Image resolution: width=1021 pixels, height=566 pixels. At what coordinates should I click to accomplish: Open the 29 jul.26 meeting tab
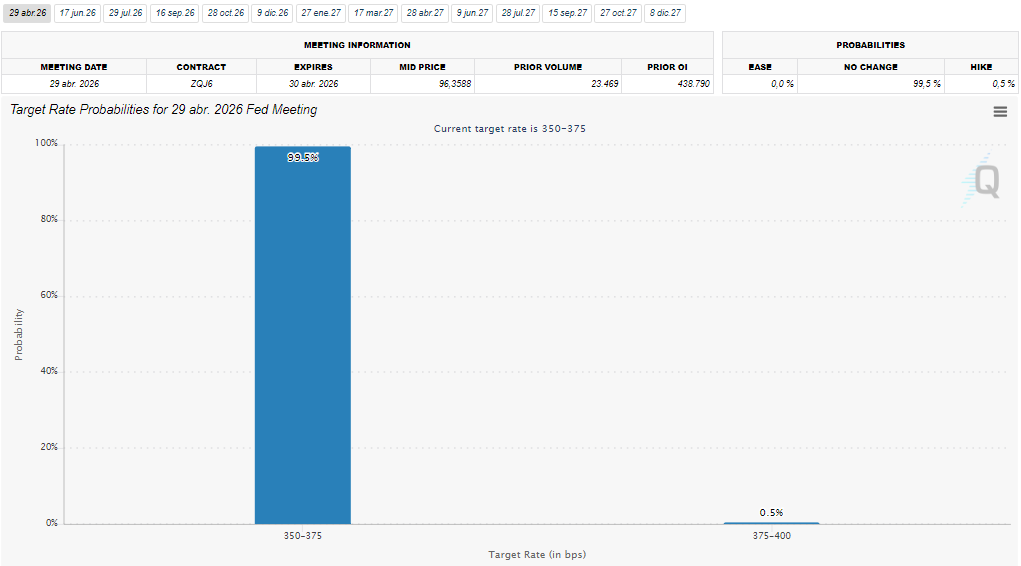126,13
